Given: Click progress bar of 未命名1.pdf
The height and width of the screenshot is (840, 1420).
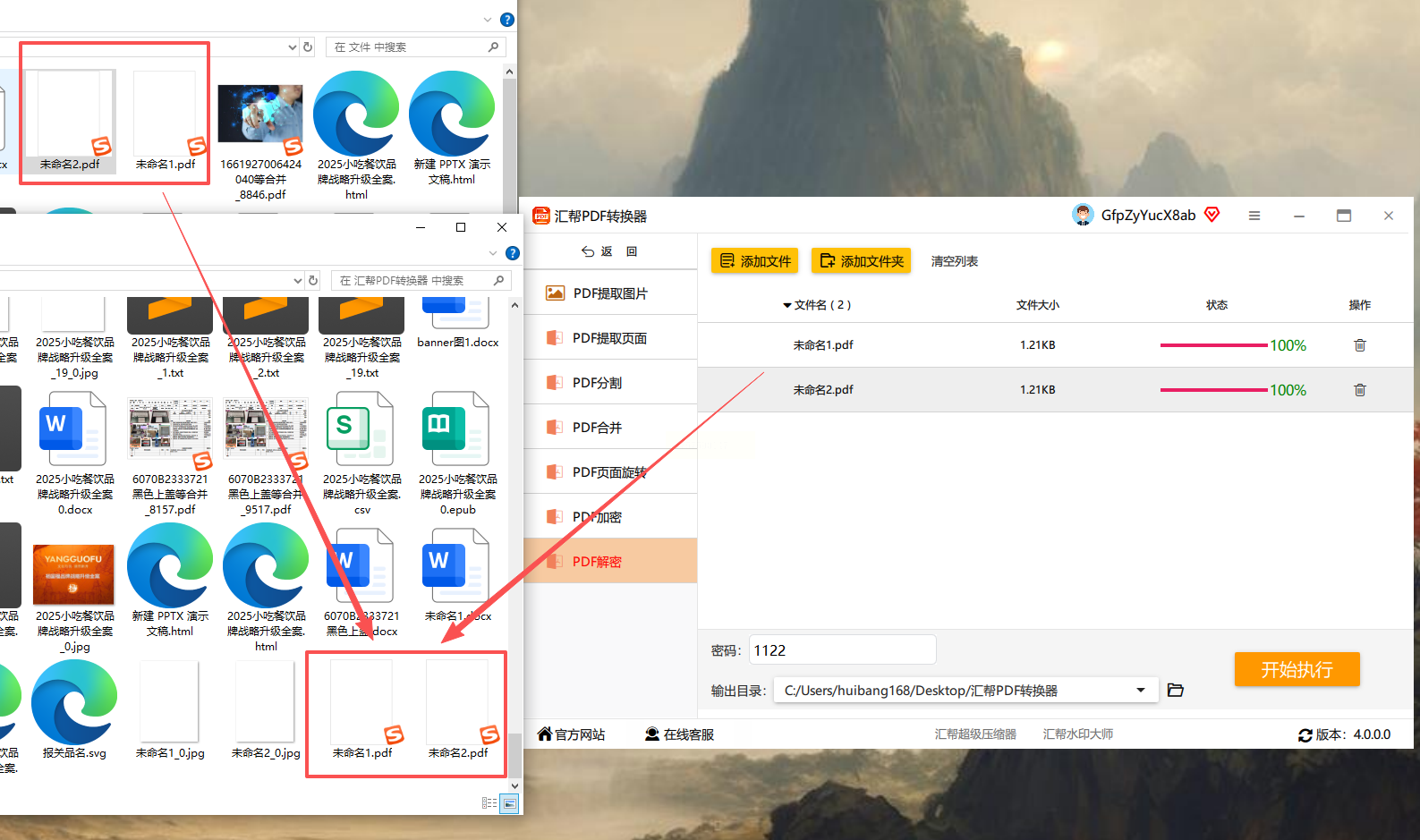Looking at the screenshot, I should pos(1214,345).
